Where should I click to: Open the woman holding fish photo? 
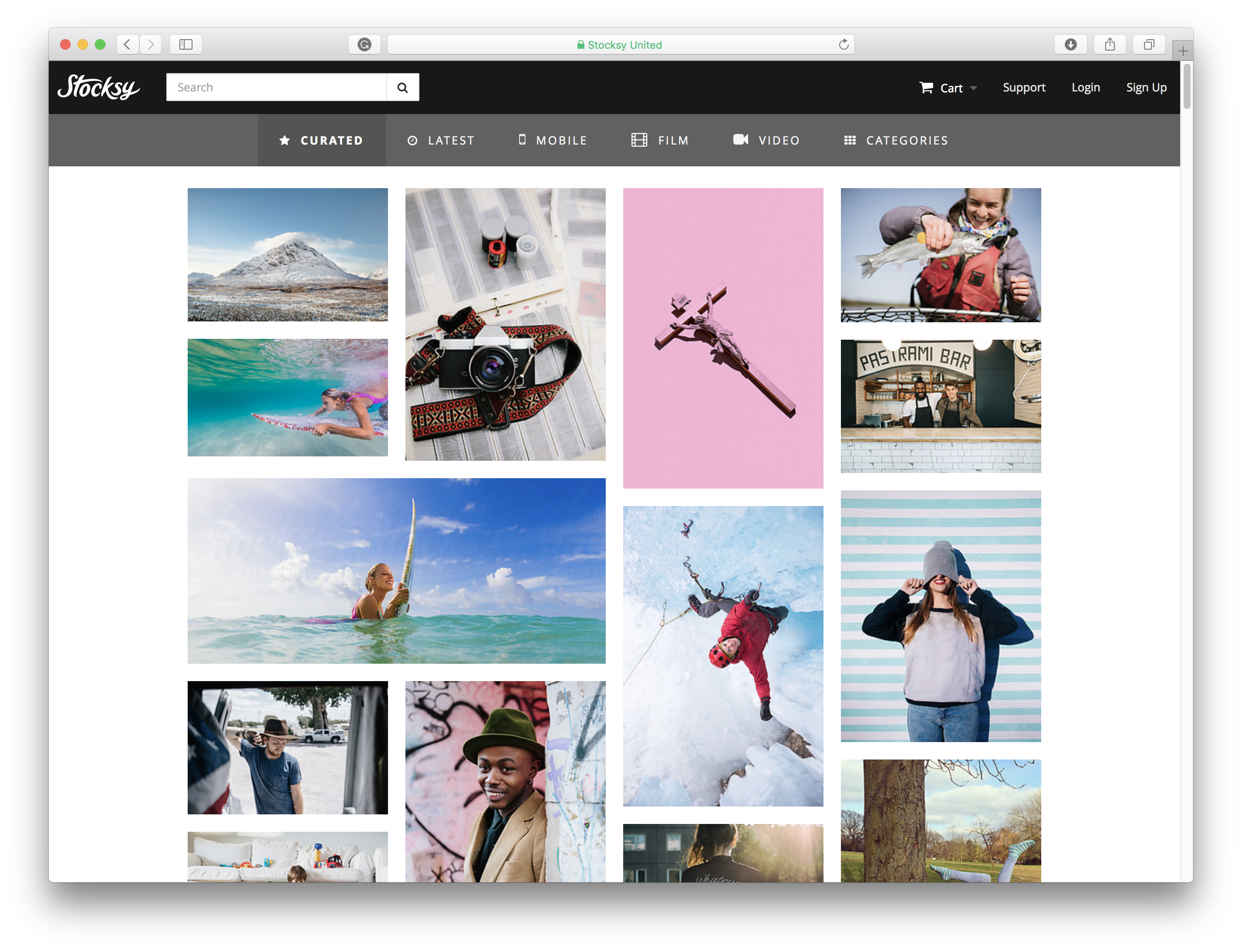(941, 255)
